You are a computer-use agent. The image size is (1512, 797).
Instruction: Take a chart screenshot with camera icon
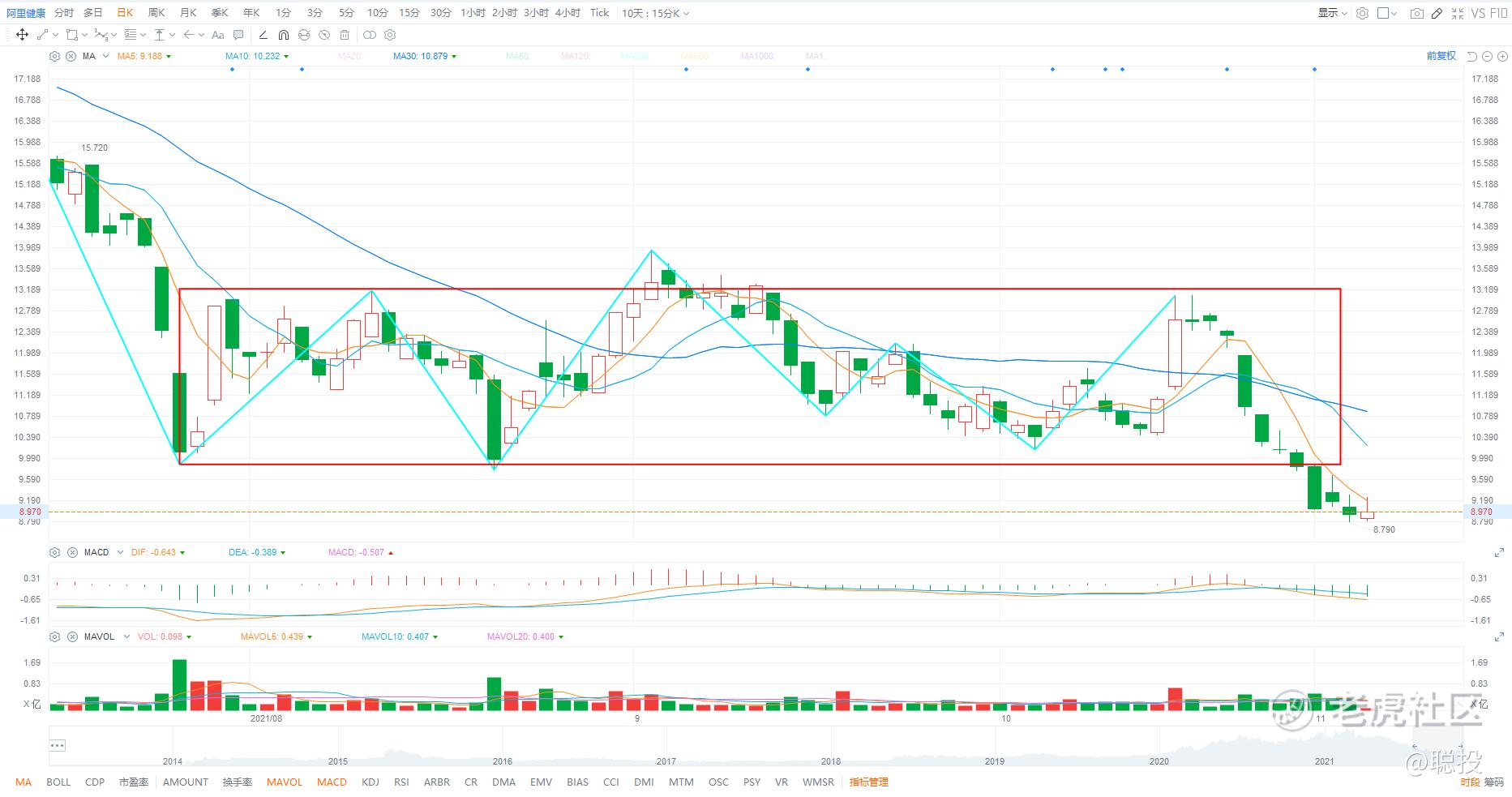click(1417, 13)
